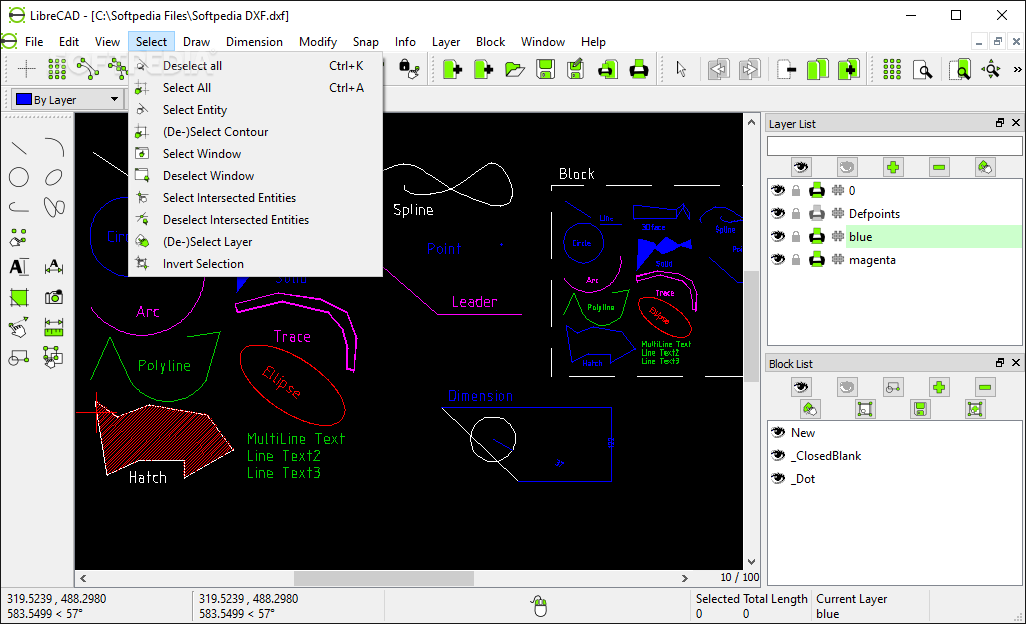Click the Save floppy disk icon

pyautogui.click(x=545, y=69)
